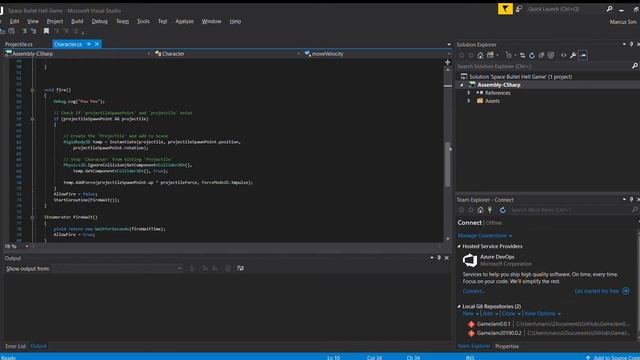This screenshot has width=640, height=360.
Task: Toggle auto-hide pin on Team Explorer panel
Action: click(631, 199)
